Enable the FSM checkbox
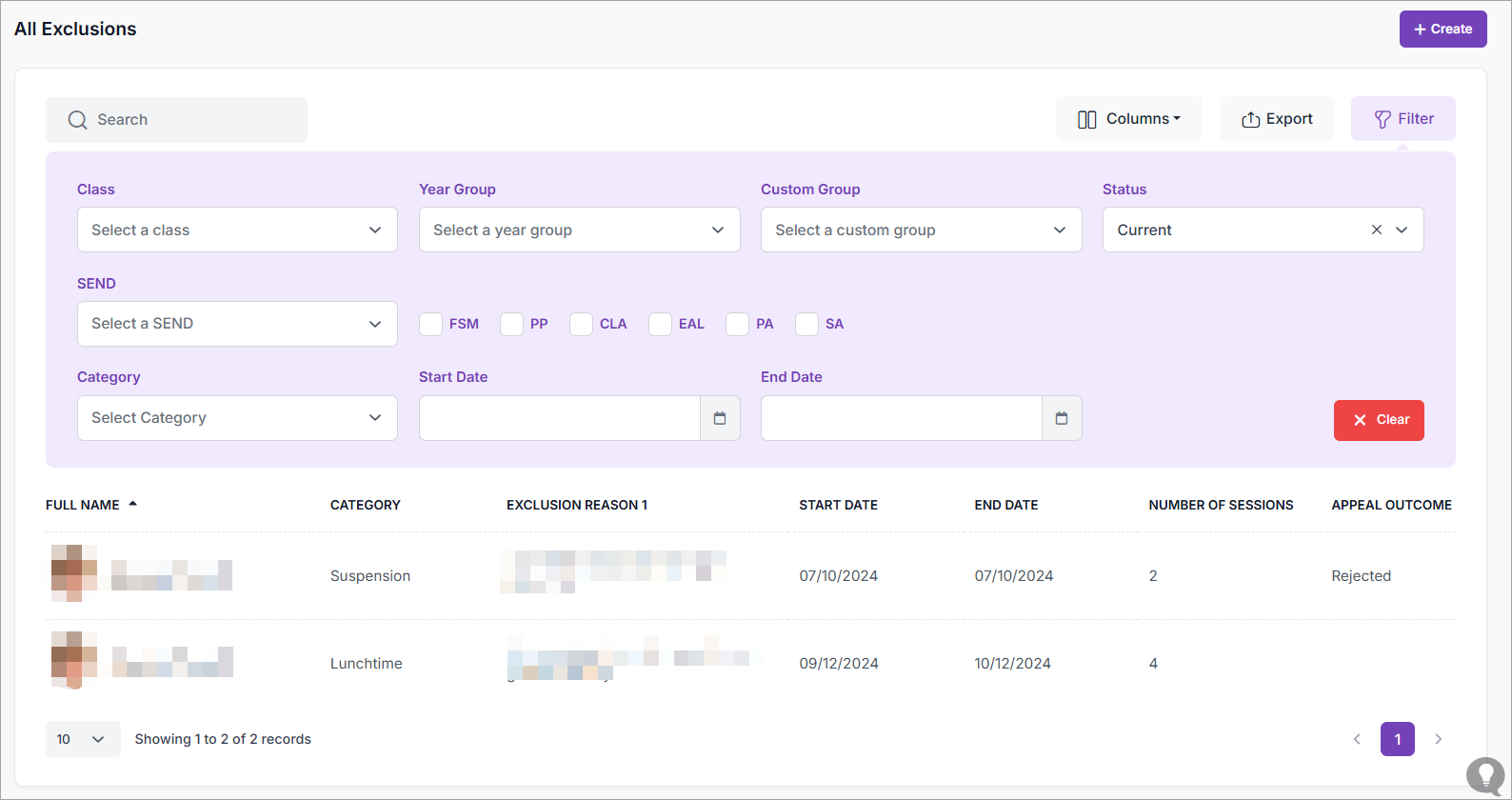Image resolution: width=1512 pixels, height=800 pixels. click(x=431, y=324)
